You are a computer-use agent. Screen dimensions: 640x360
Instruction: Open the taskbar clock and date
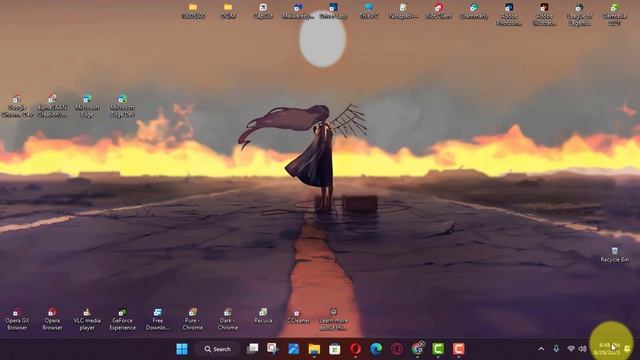click(x=607, y=349)
